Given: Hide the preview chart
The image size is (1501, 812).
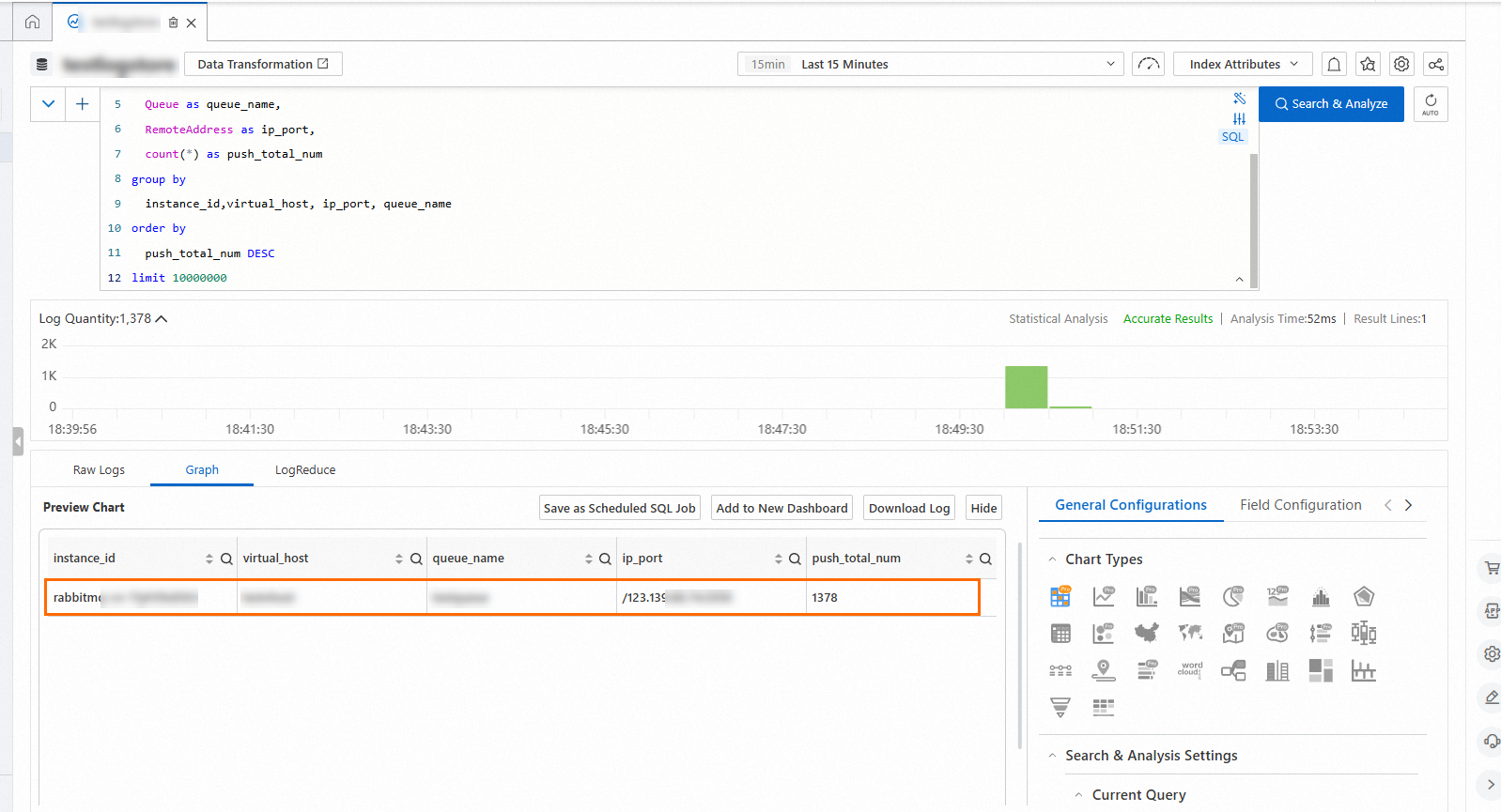Looking at the screenshot, I should click(x=983, y=508).
